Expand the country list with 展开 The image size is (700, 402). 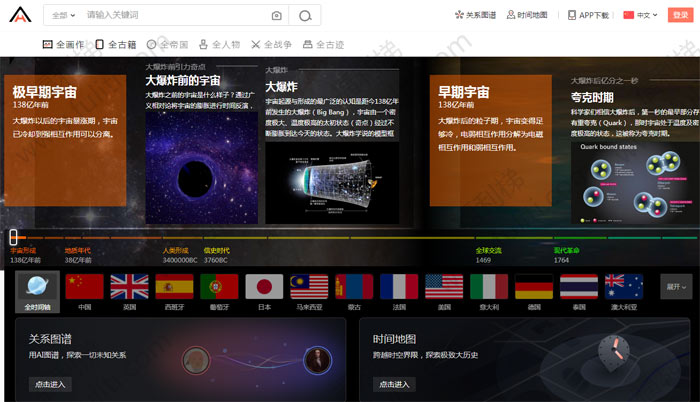pos(674,286)
